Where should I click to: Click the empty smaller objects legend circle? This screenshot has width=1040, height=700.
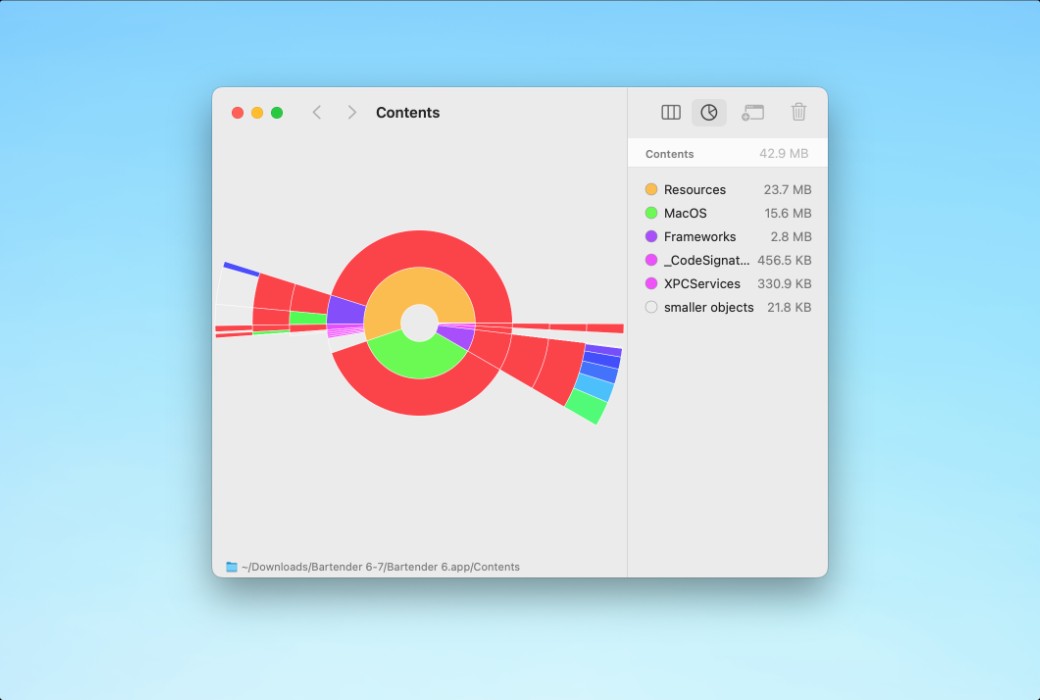[651, 307]
